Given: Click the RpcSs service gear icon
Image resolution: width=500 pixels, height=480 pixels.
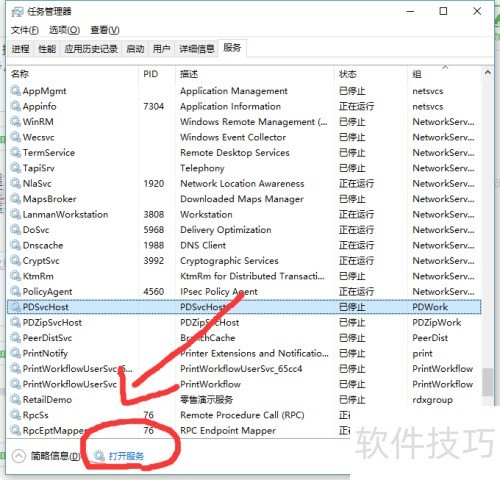Looking at the screenshot, I should (x=15, y=415).
